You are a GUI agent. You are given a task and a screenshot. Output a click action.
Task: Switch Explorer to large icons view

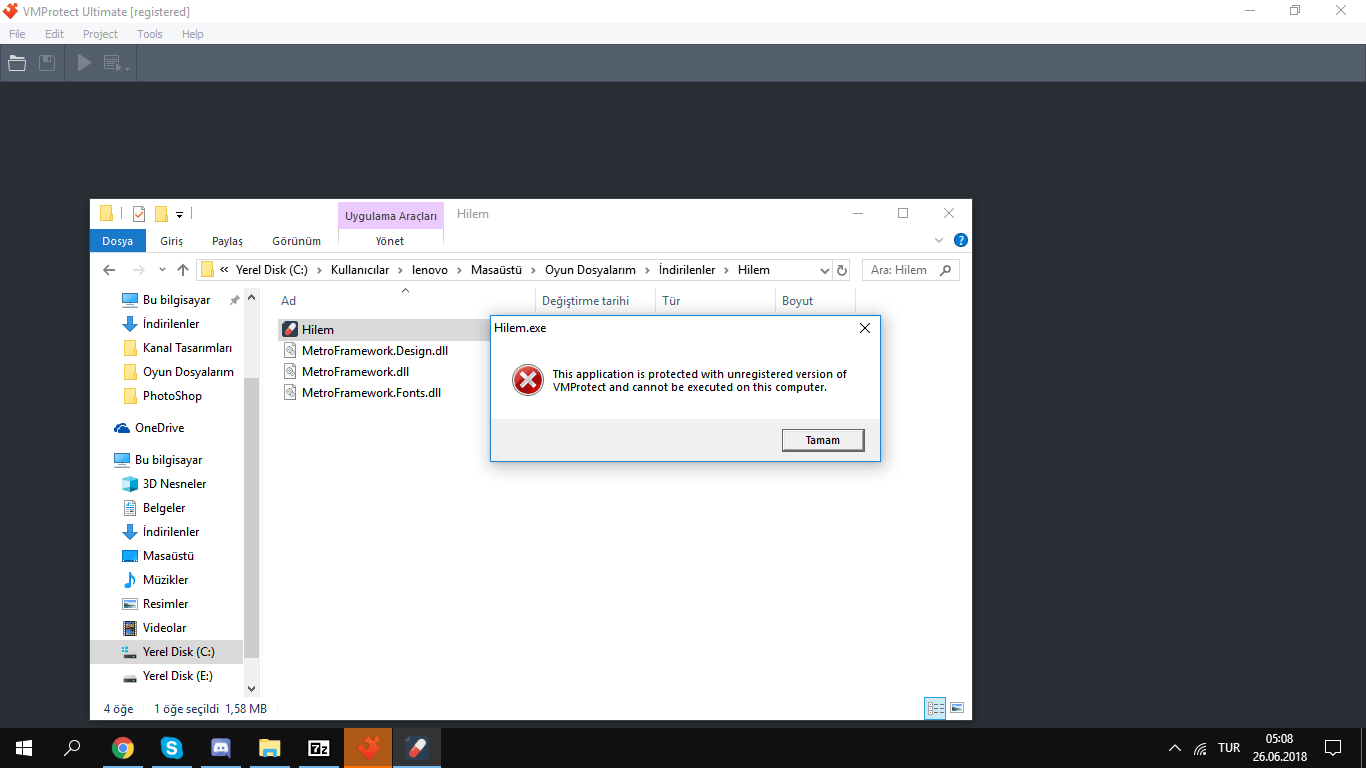pyautogui.click(x=957, y=708)
